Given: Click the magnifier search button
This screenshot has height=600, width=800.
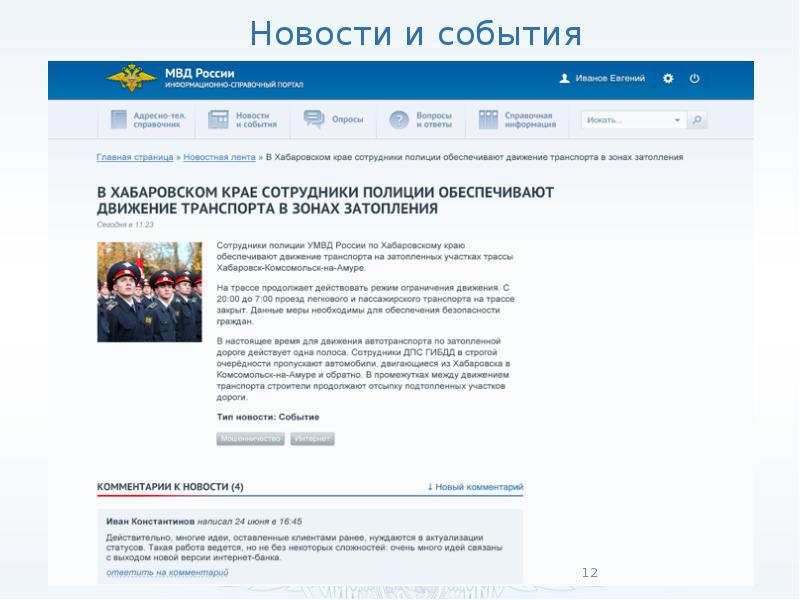Looking at the screenshot, I should 698,120.
